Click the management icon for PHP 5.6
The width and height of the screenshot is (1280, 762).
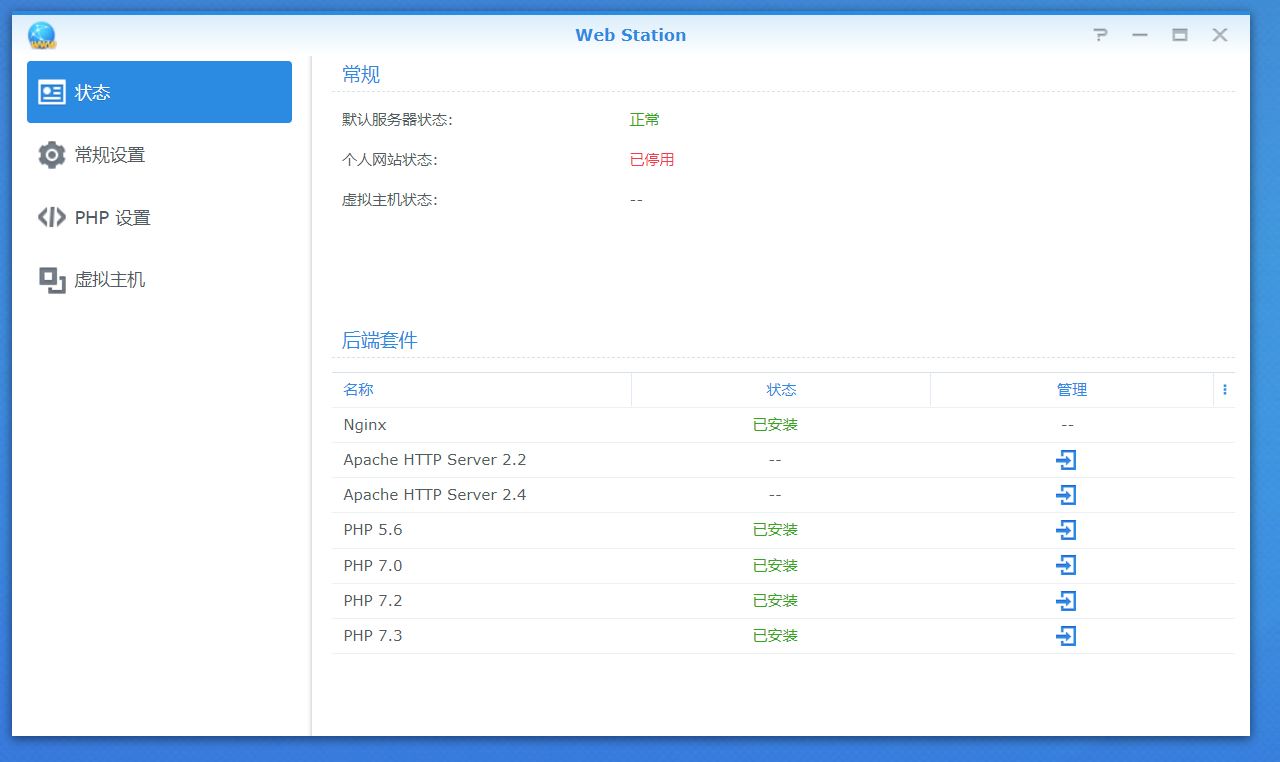(x=1066, y=529)
